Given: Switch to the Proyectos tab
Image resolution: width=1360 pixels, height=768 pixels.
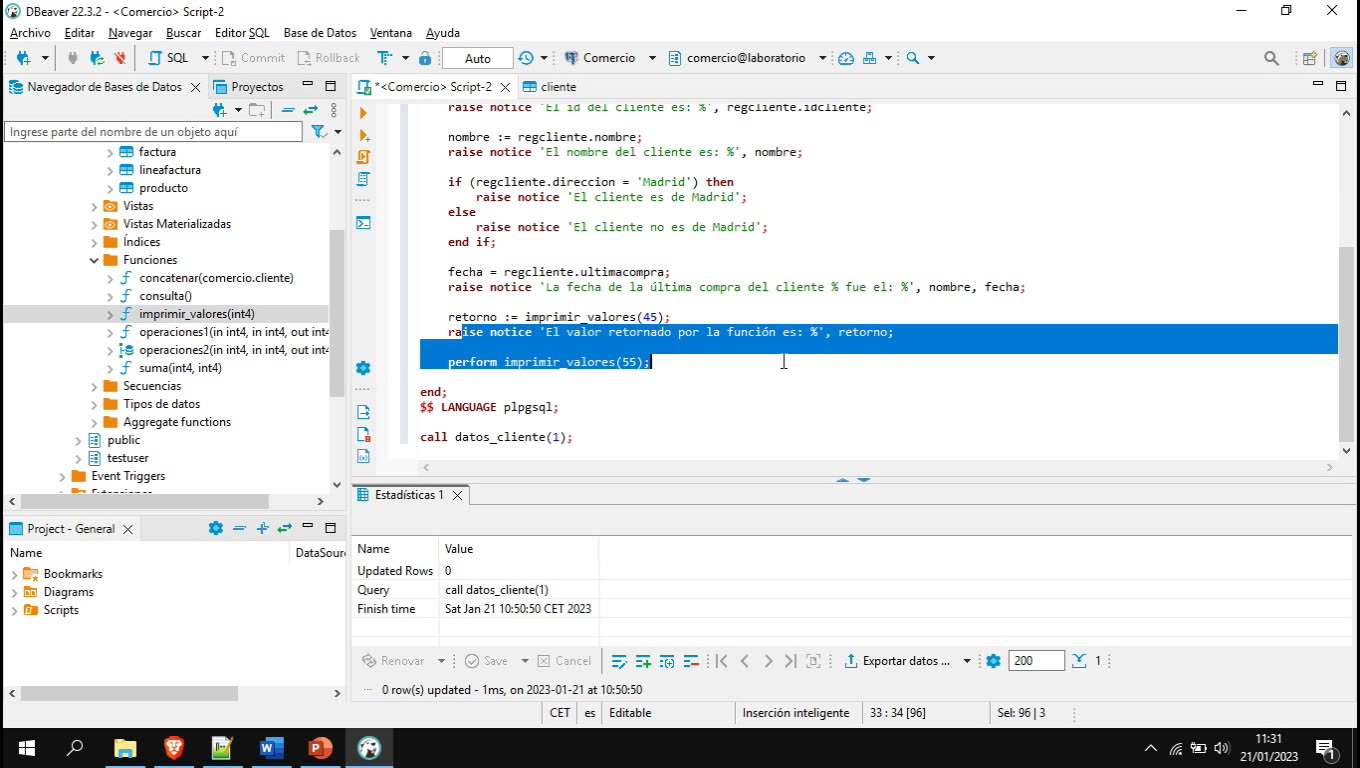Looking at the screenshot, I should tap(249, 87).
